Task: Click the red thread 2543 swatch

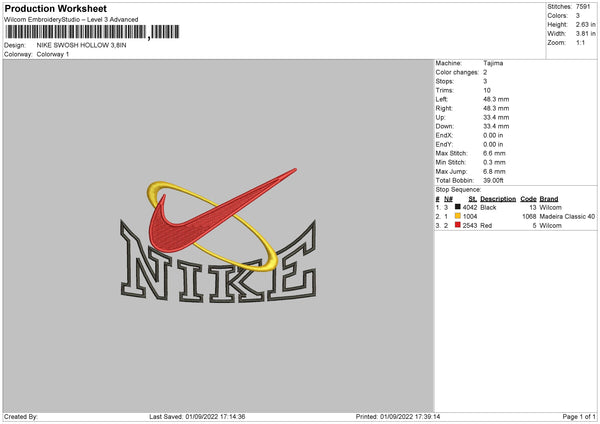Action: [x=458, y=225]
